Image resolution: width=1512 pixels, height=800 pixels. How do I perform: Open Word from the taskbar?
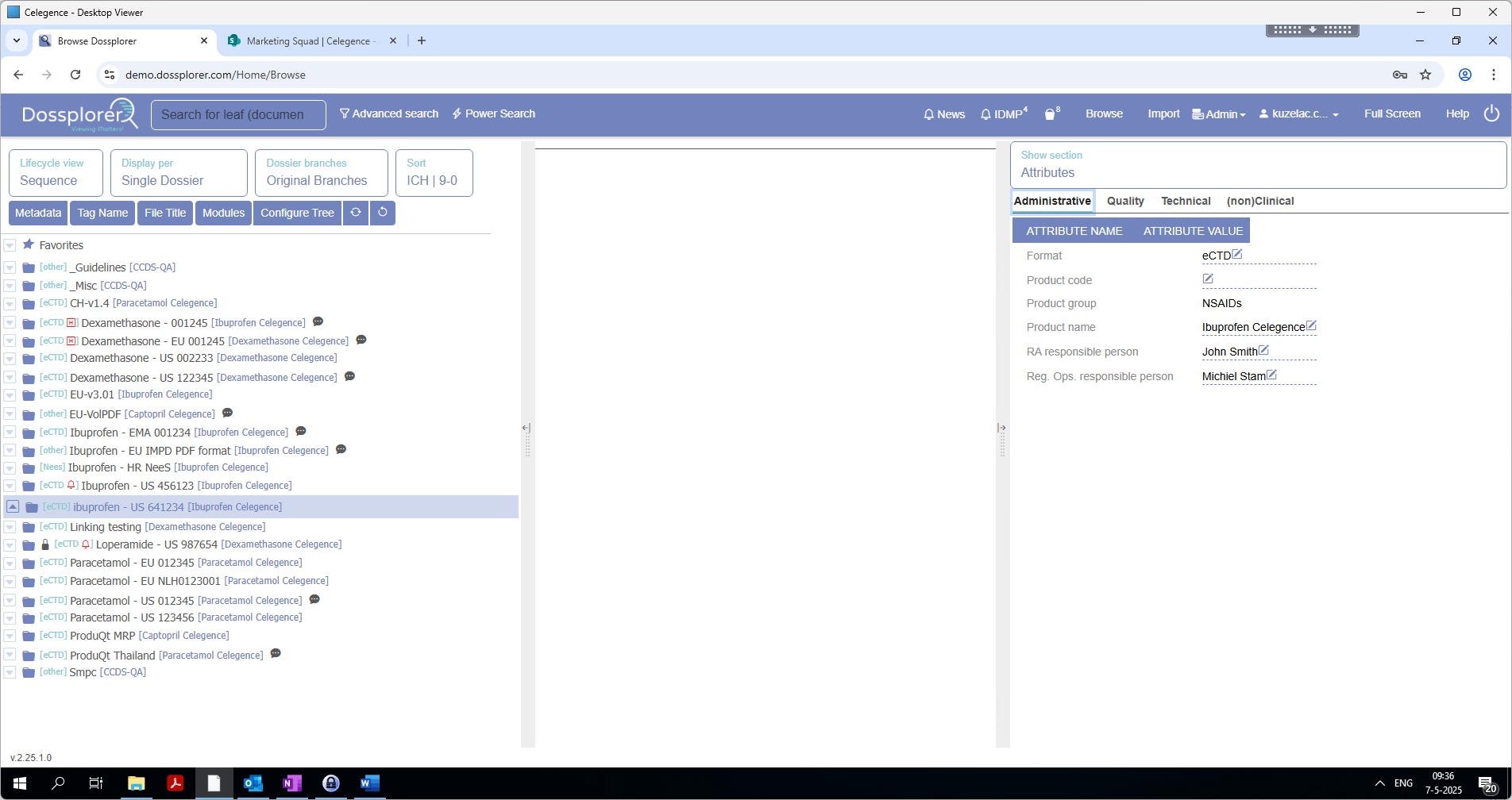pyautogui.click(x=369, y=783)
